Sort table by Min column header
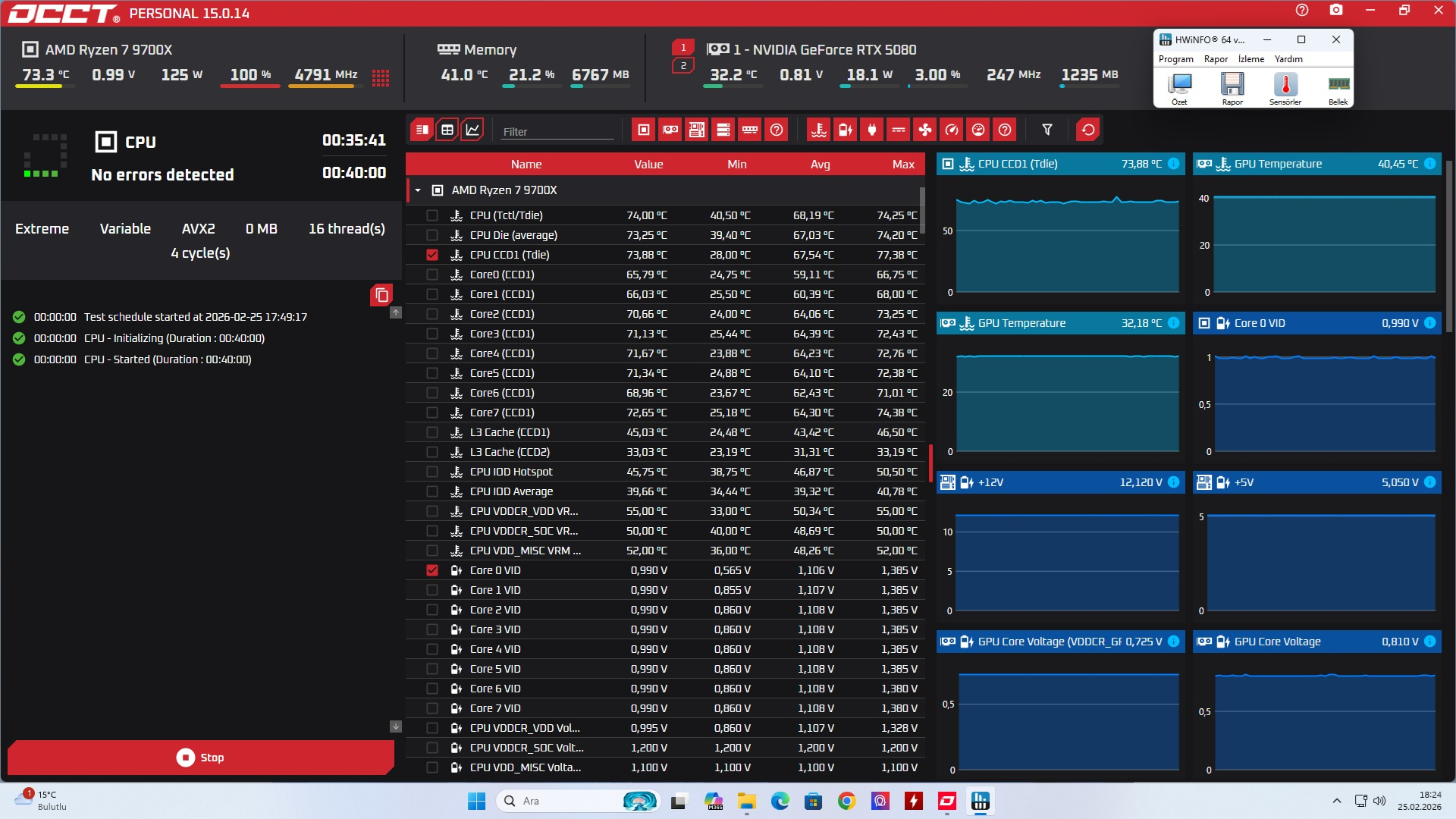Viewport: 1456px width, 819px height. tap(737, 164)
